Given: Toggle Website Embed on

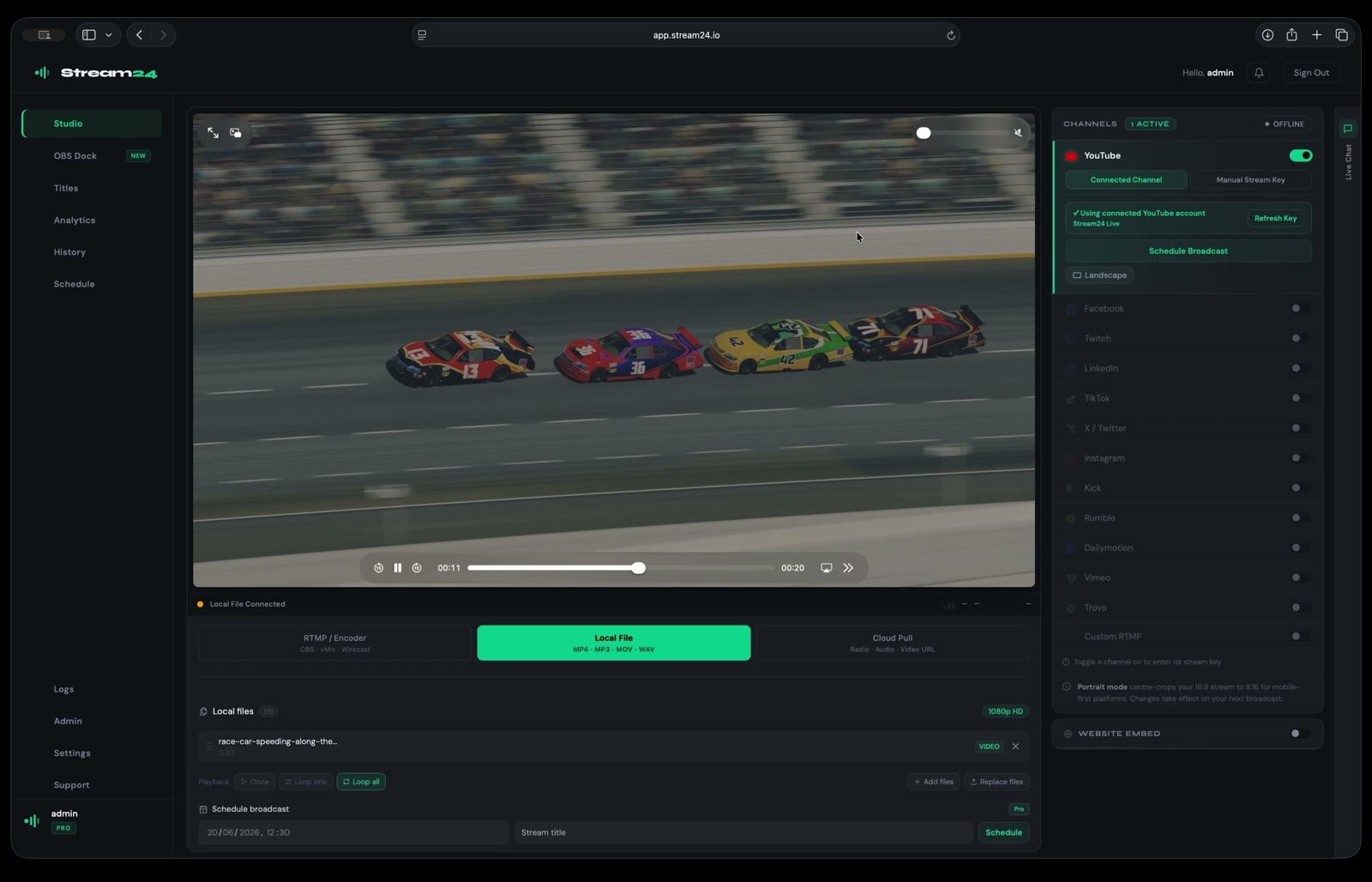Looking at the screenshot, I should 1300,734.
